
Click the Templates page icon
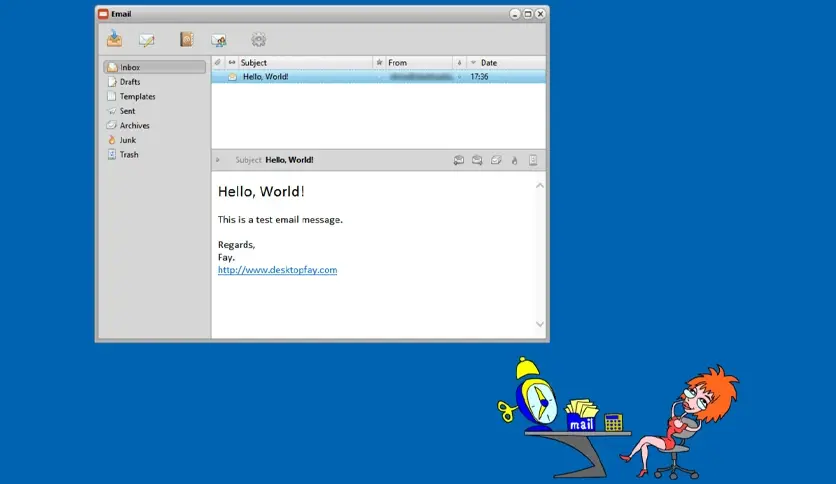tap(111, 96)
